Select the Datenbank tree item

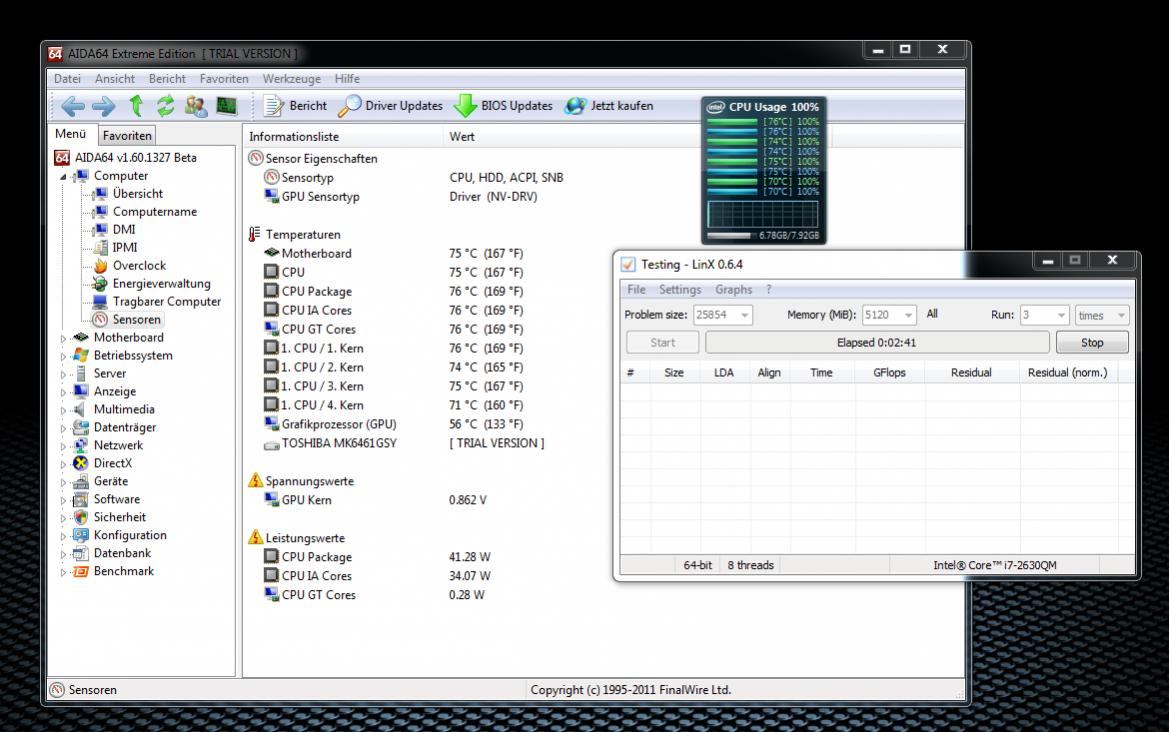pyautogui.click(x=122, y=552)
